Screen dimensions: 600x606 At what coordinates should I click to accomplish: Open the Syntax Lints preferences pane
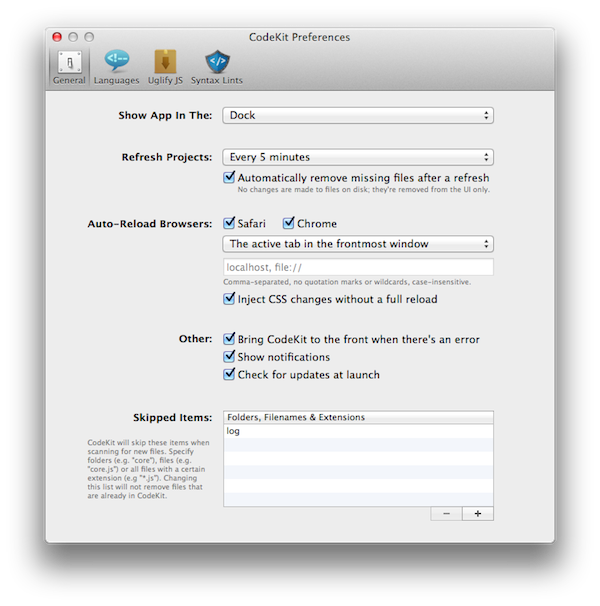click(x=216, y=67)
